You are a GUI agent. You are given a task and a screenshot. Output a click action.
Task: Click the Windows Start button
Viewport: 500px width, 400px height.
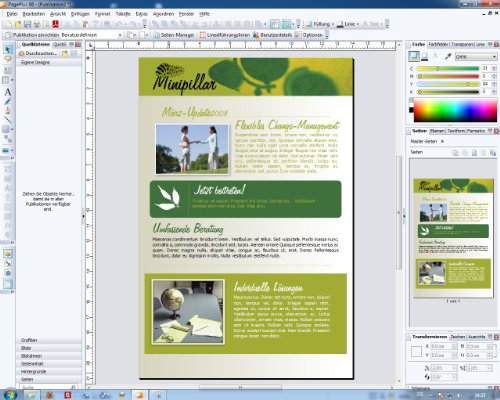(9, 395)
